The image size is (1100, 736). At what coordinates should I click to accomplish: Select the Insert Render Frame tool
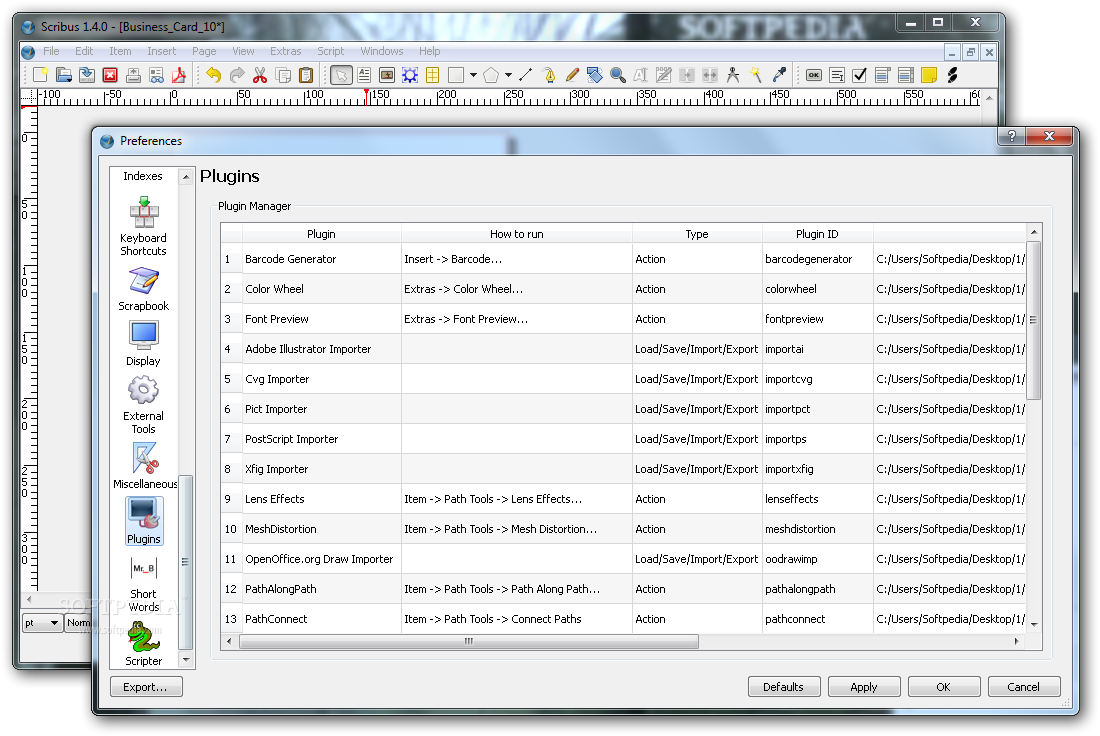coord(410,75)
